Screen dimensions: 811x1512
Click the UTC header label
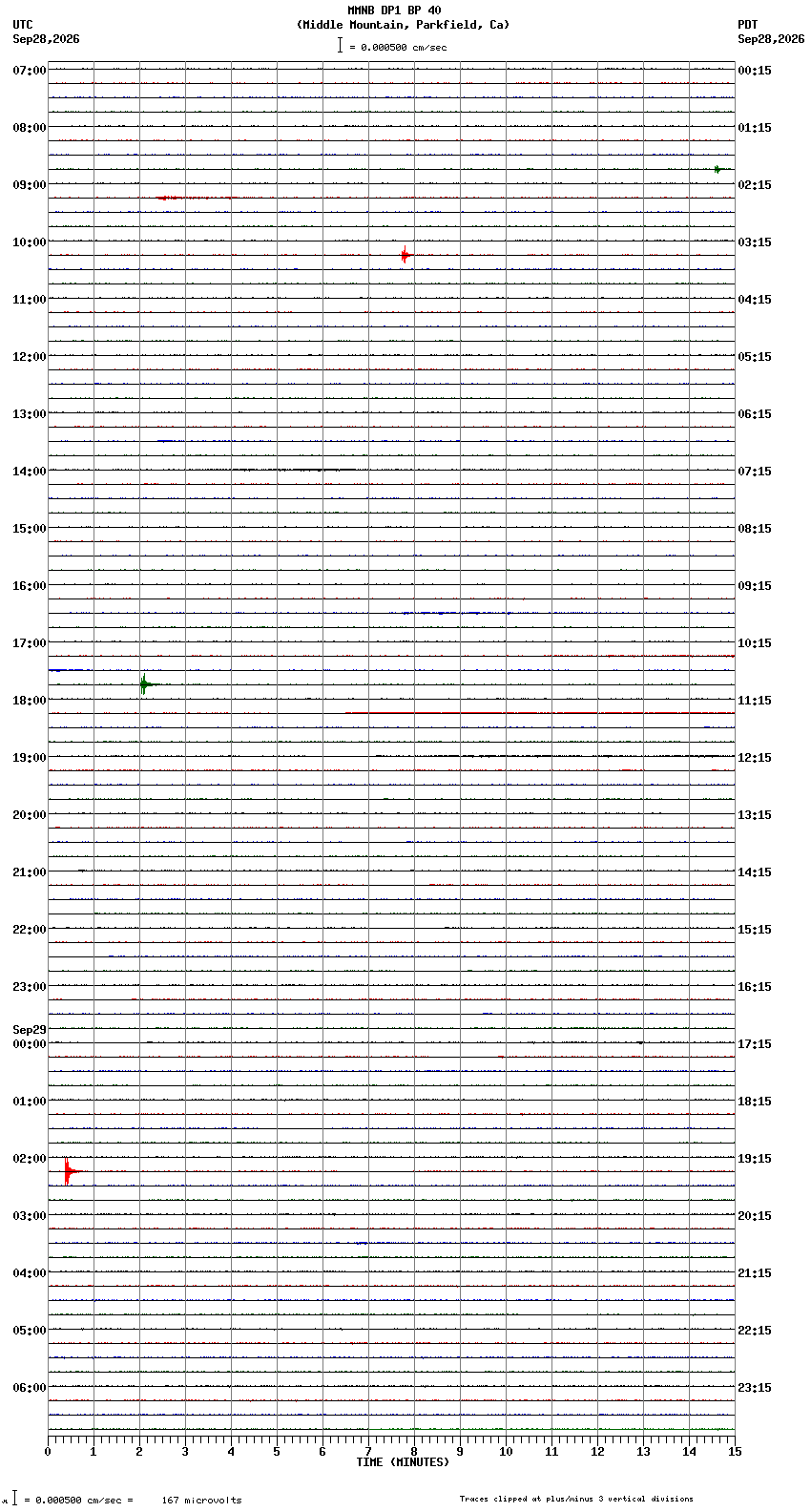click(23, 25)
